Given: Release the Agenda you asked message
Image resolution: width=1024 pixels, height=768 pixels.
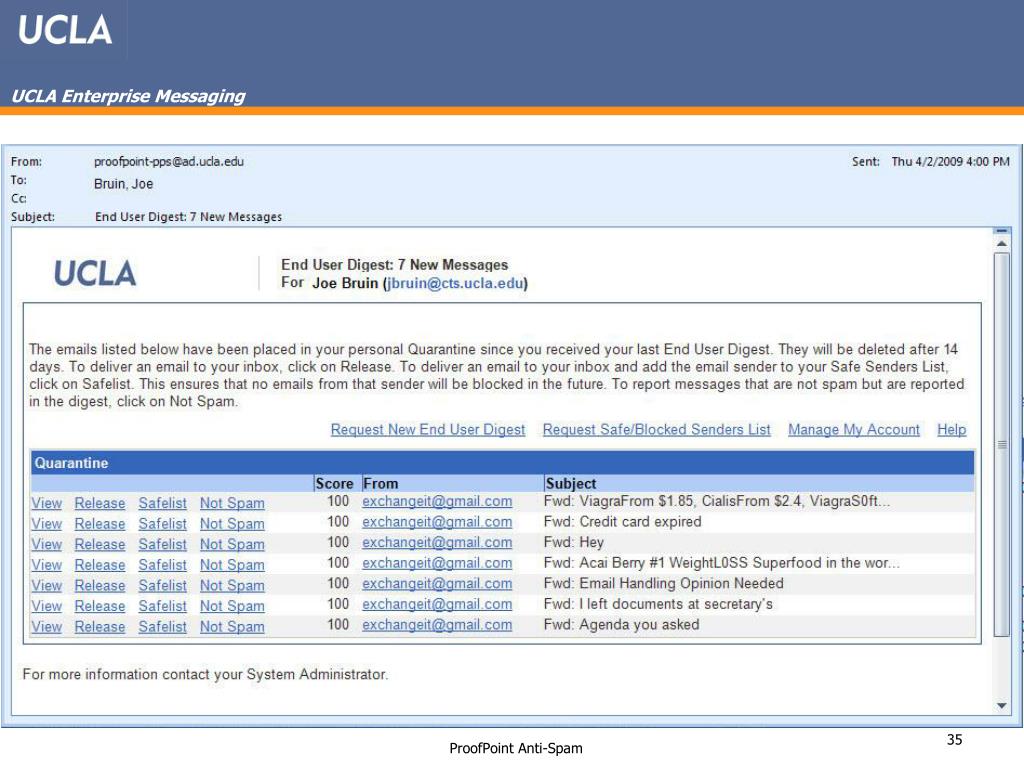Looking at the screenshot, I should 99,627.
